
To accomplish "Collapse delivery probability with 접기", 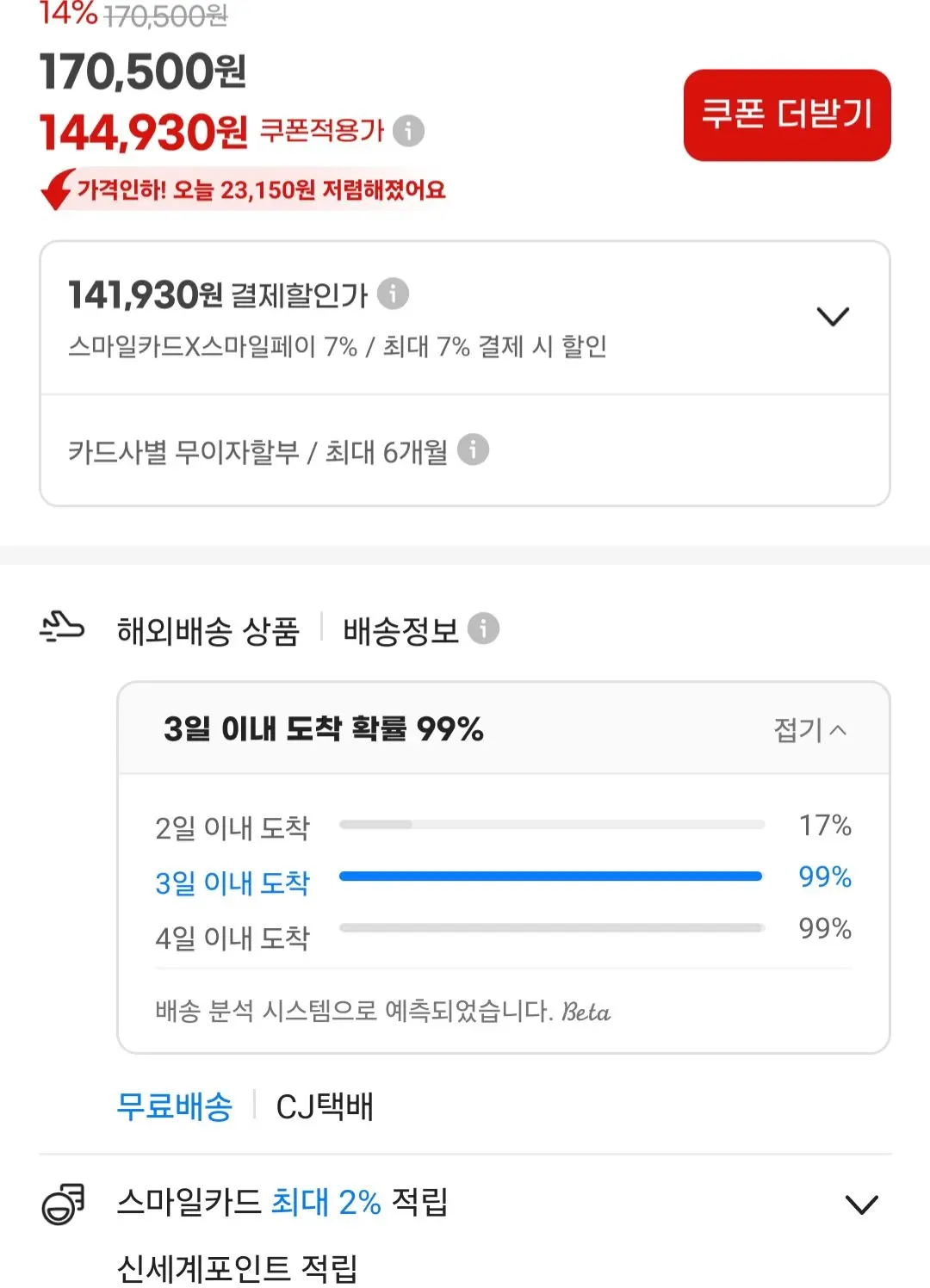I will click(x=809, y=730).
